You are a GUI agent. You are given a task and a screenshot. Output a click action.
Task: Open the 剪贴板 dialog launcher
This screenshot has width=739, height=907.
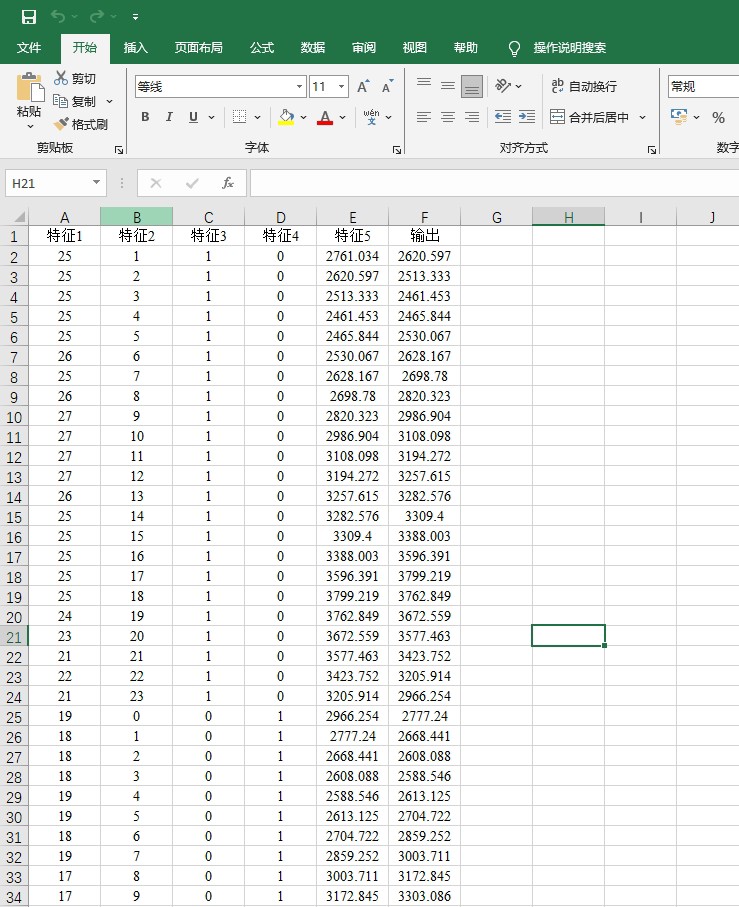(x=119, y=150)
